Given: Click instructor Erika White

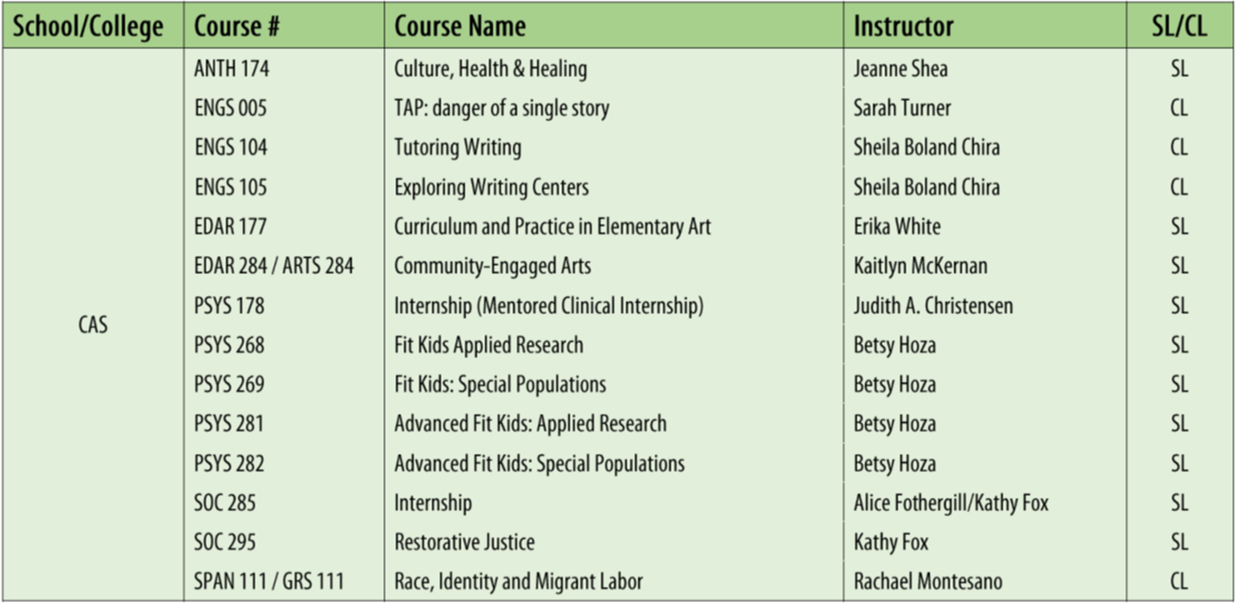Looking at the screenshot, I should tap(897, 227).
